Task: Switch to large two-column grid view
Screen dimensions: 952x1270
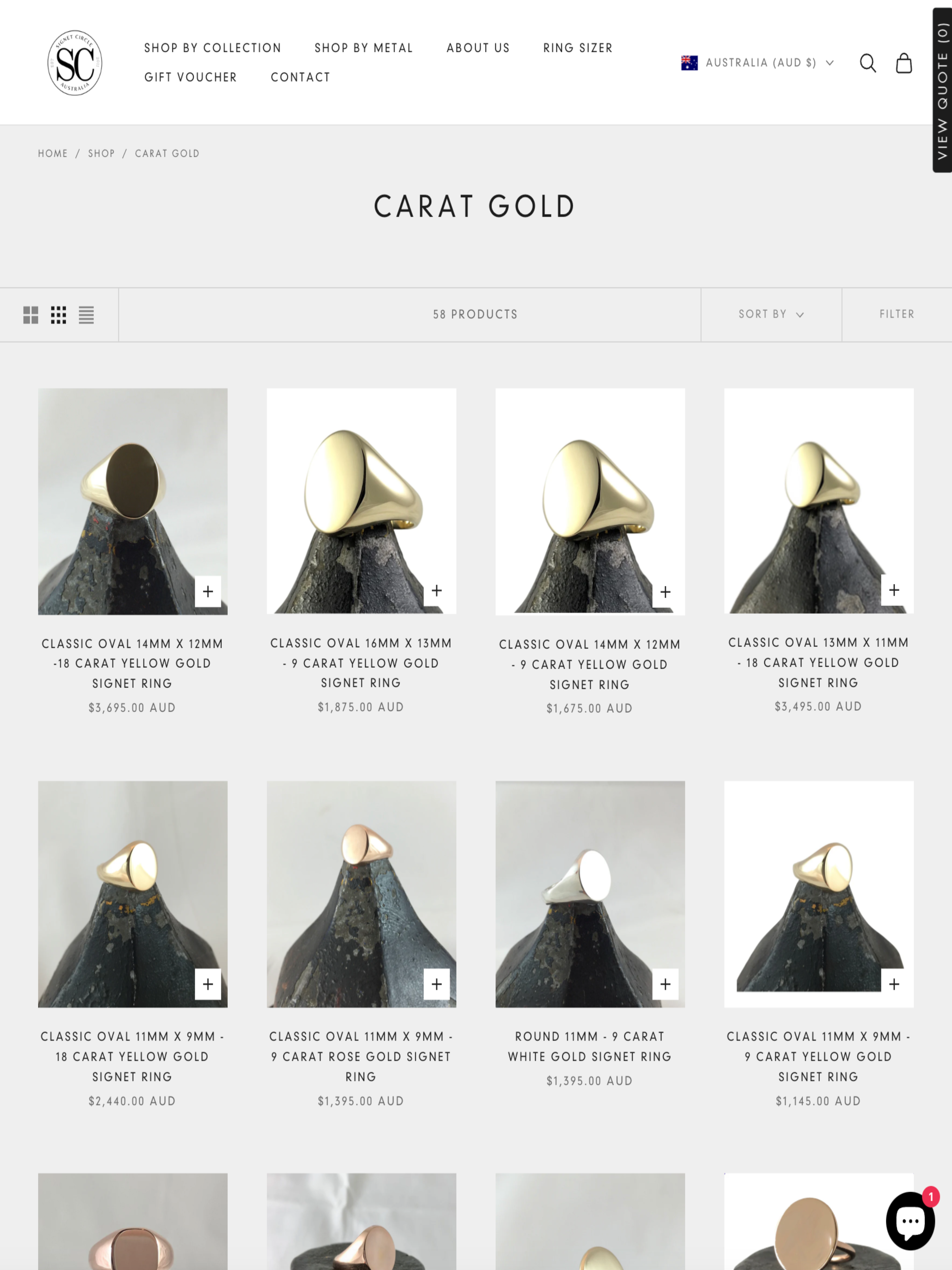Action: point(30,315)
